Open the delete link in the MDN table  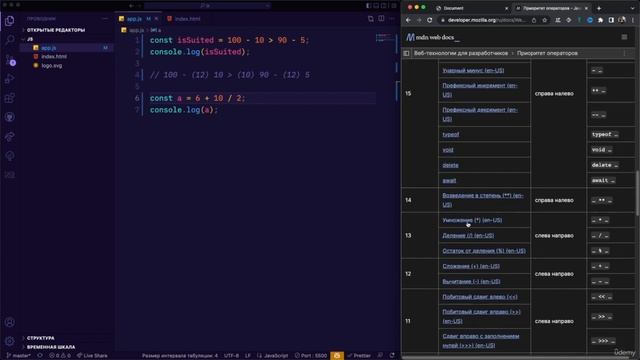450,165
